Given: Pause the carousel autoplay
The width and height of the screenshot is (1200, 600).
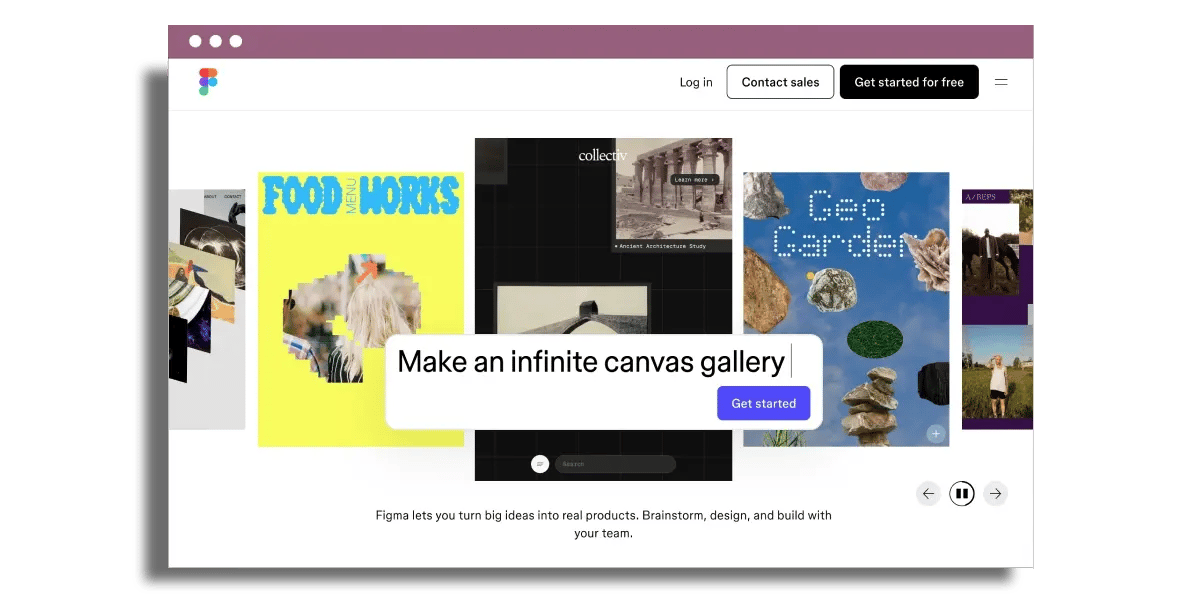Looking at the screenshot, I should [x=961, y=493].
